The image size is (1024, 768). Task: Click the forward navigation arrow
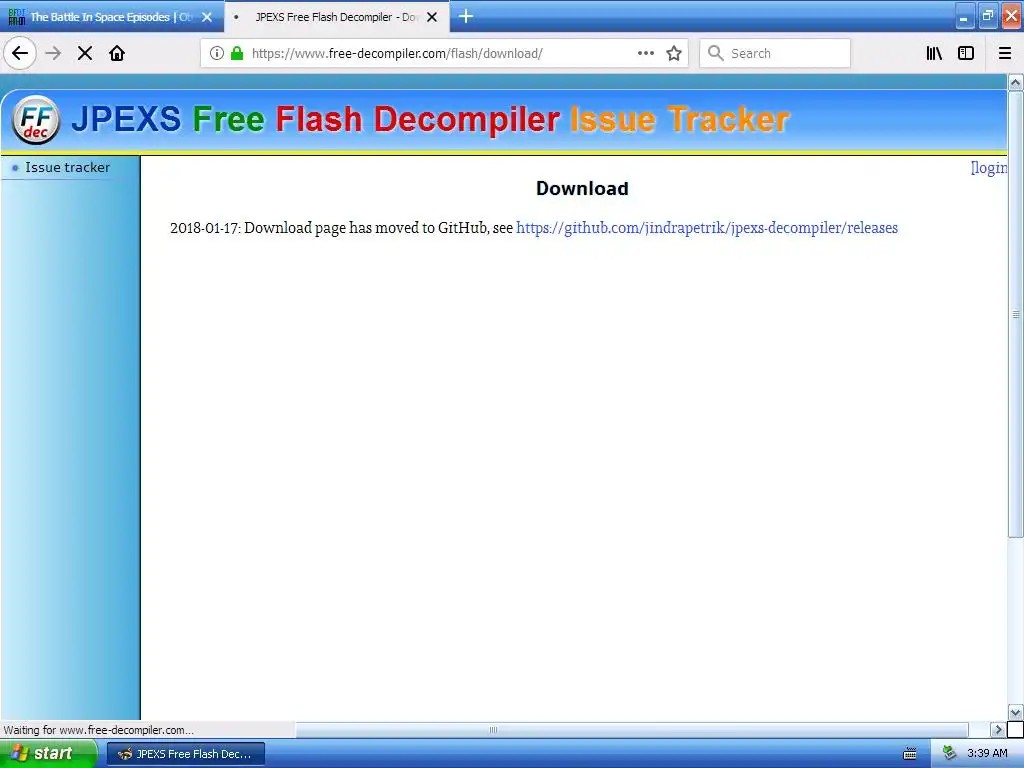point(54,53)
